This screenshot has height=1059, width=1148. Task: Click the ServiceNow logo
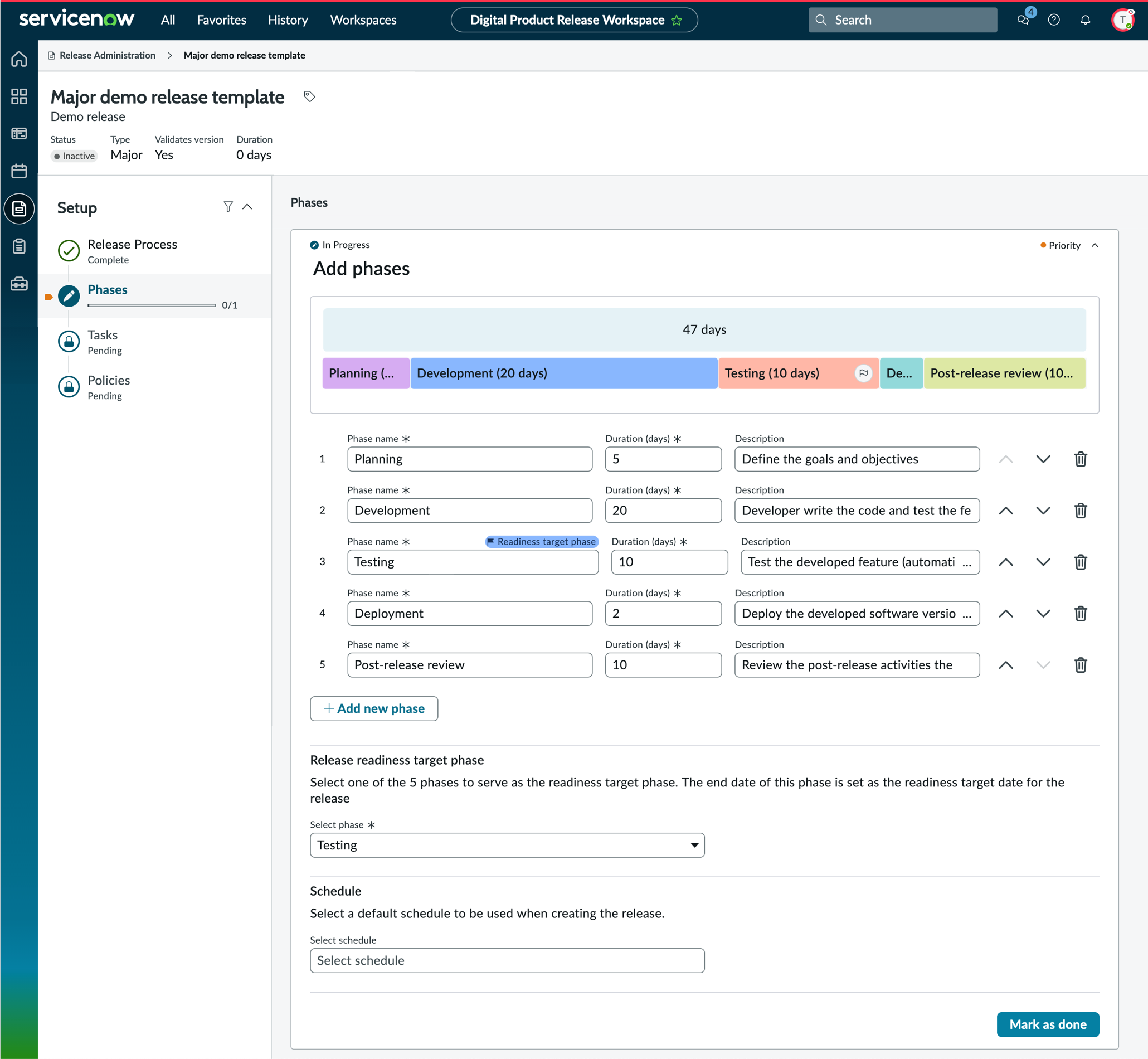pos(77,19)
